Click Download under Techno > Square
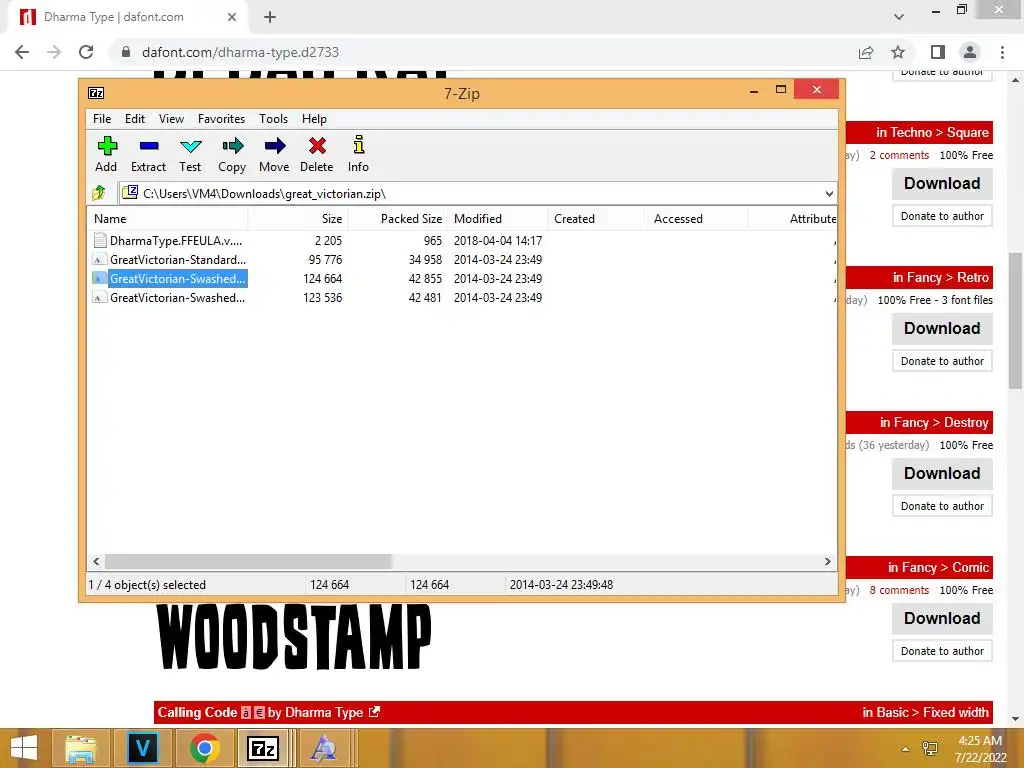1024x768 pixels. pyautogui.click(x=942, y=184)
